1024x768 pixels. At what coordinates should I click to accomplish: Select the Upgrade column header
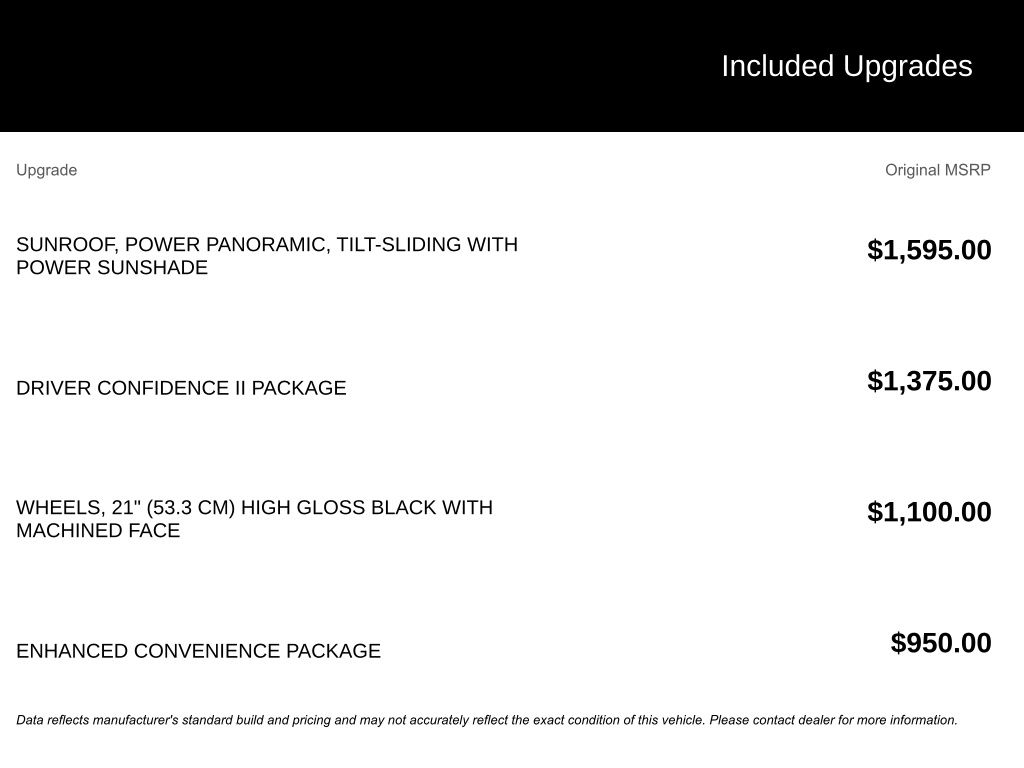(x=46, y=170)
